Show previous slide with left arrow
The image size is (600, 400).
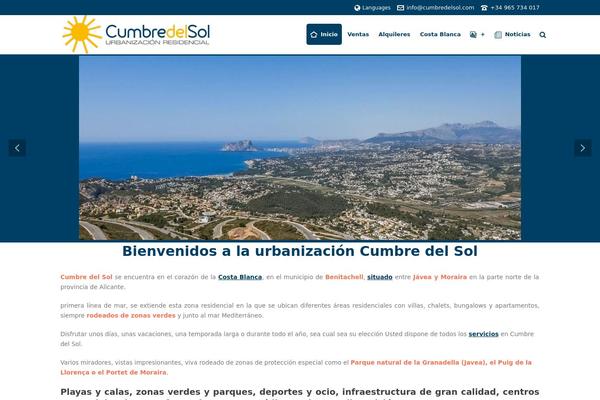(17, 148)
